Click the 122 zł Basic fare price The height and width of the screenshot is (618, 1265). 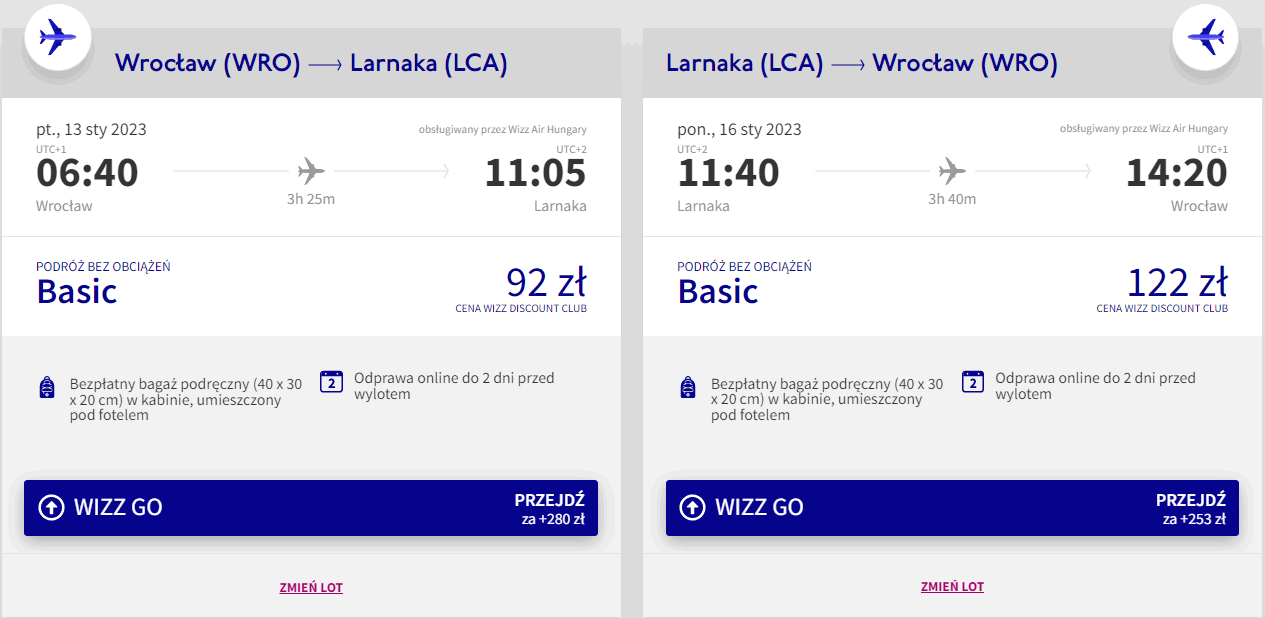coord(1177,283)
